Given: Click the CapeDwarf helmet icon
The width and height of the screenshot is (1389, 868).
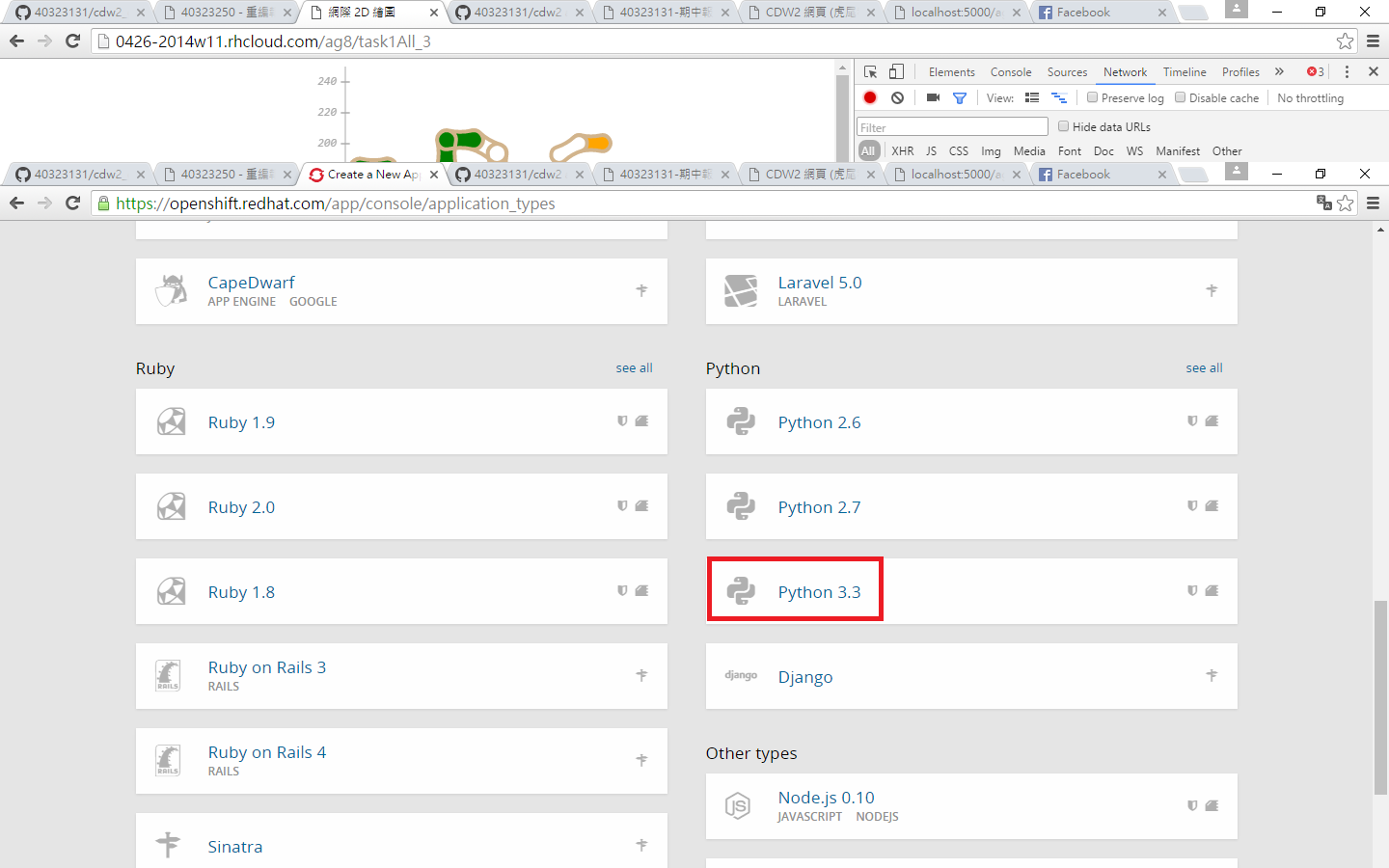Looking at the screenshot, I should (x=172, y=290).
